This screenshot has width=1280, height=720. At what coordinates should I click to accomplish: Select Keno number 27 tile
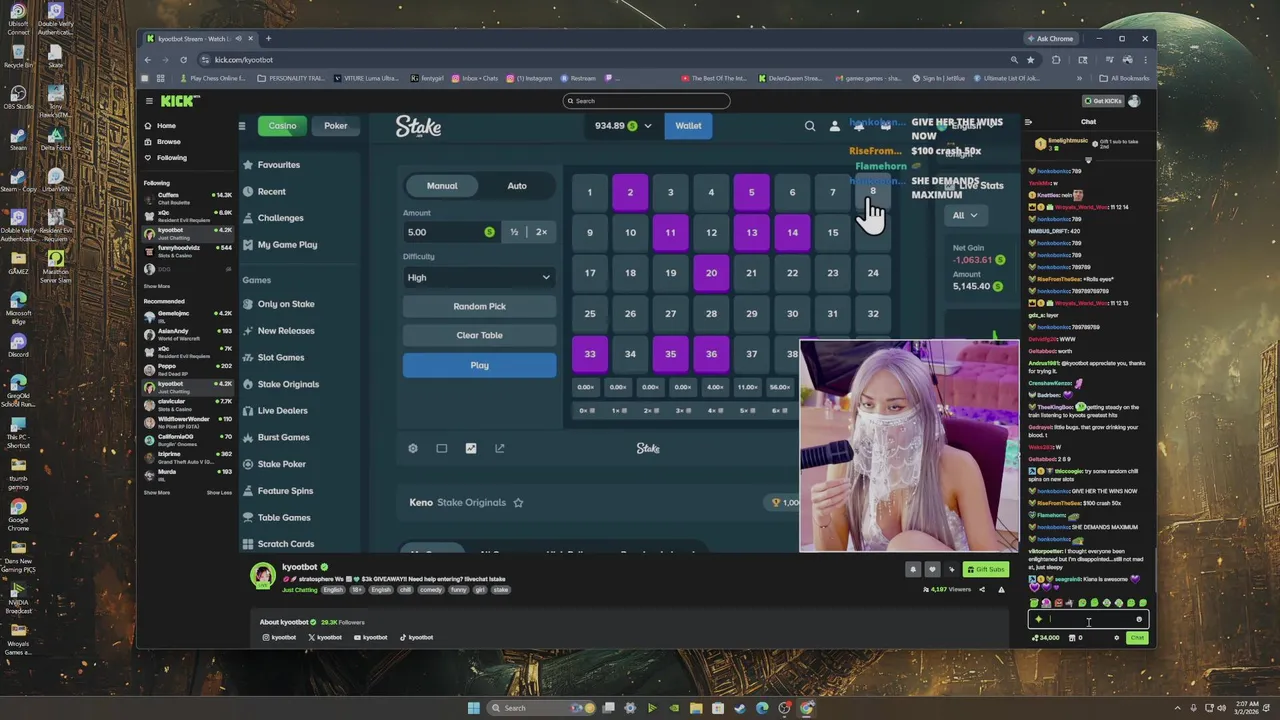click(671, 314)
